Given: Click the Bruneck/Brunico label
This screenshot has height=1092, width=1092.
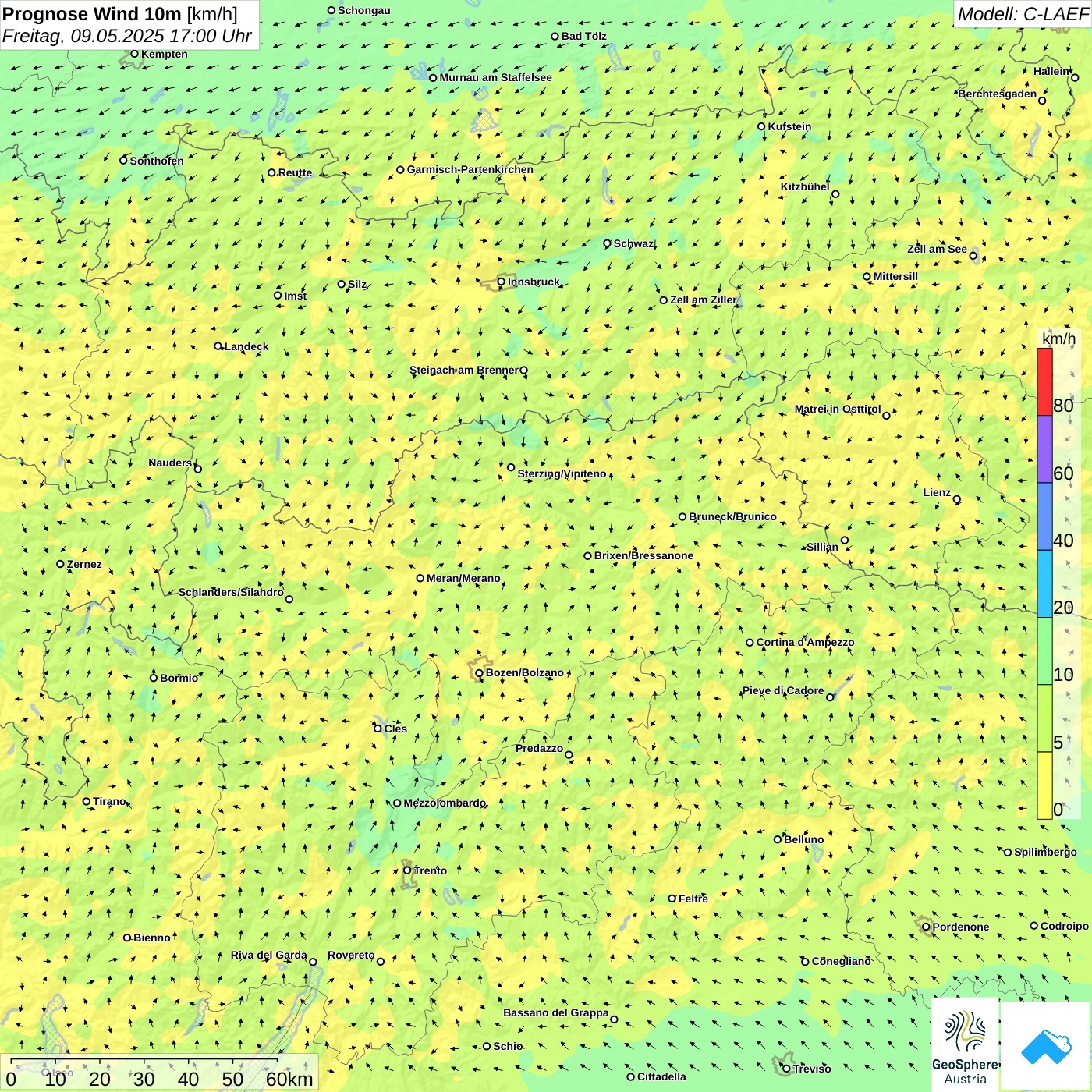Looking at the screenshot, I should click(x=732, y=516).
